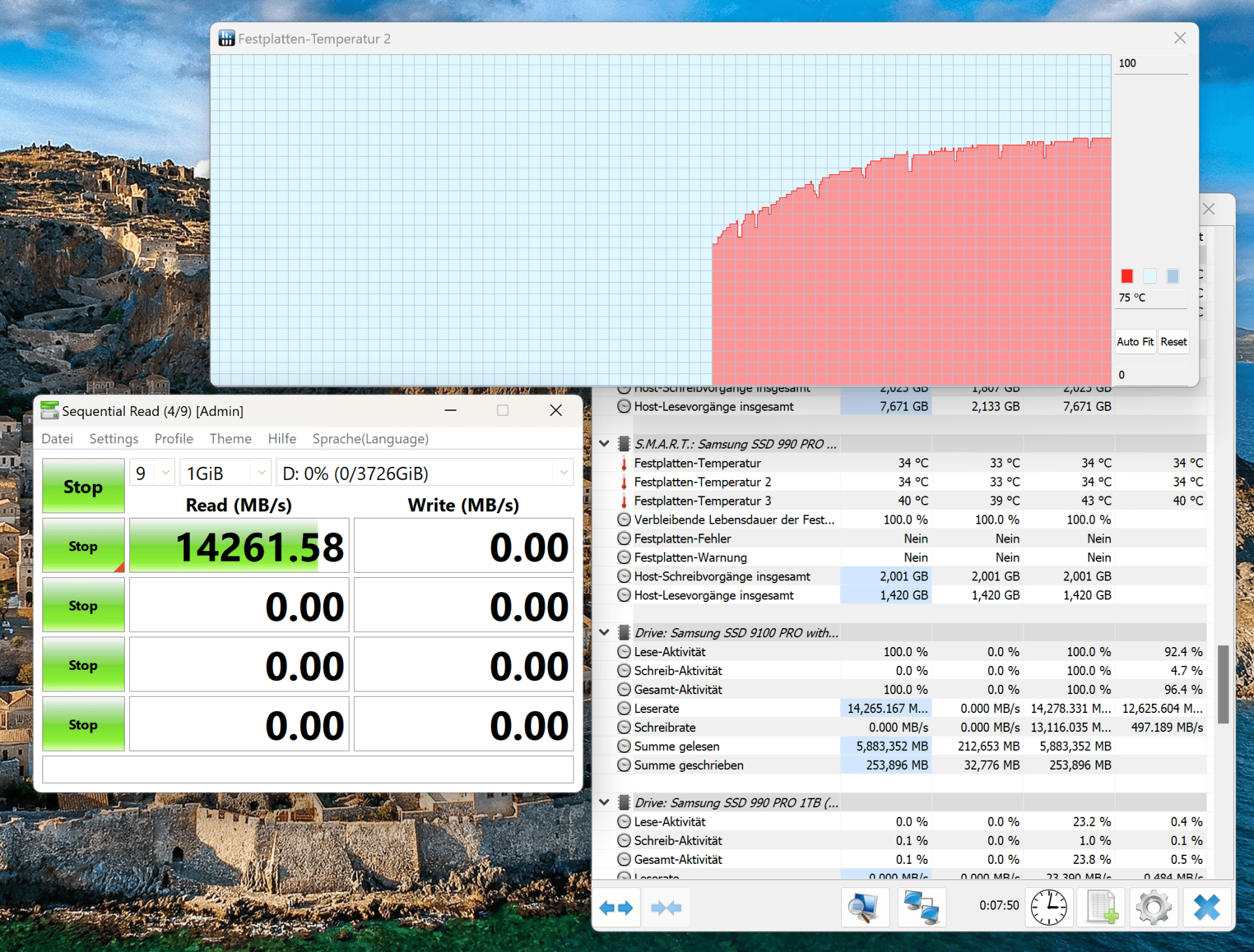The width and height of the screenshot is (1254, 952).
Task: Click drive icon of S.M.A.R.T. Samsung 990 PRO
Action: 624,444
